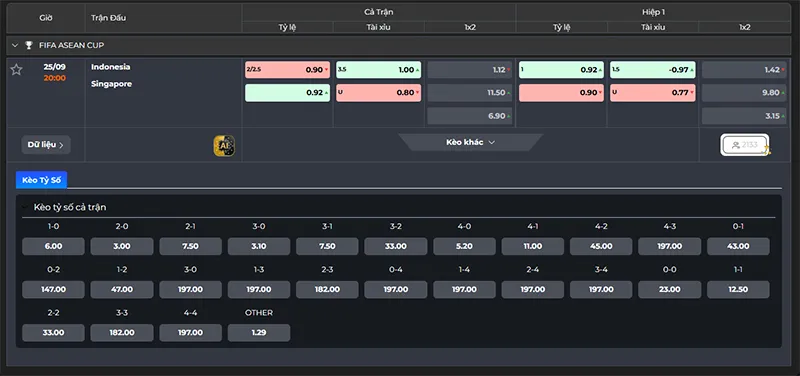Choose correct score 1-0 at 6.00
The height and width of the screenshot is (376, 800).
coord(53,246)
